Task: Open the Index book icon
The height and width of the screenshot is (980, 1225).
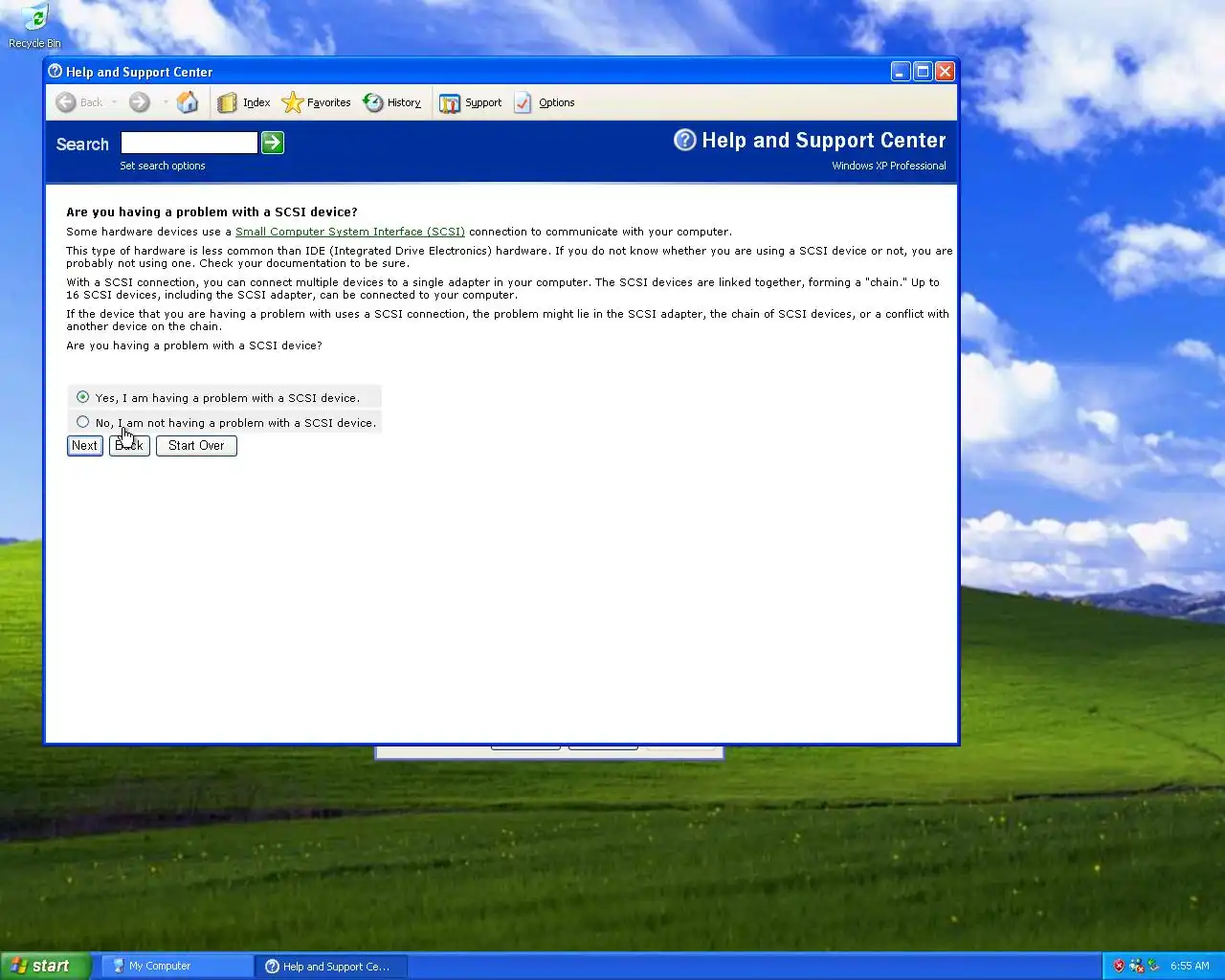Action: (227, 102)
